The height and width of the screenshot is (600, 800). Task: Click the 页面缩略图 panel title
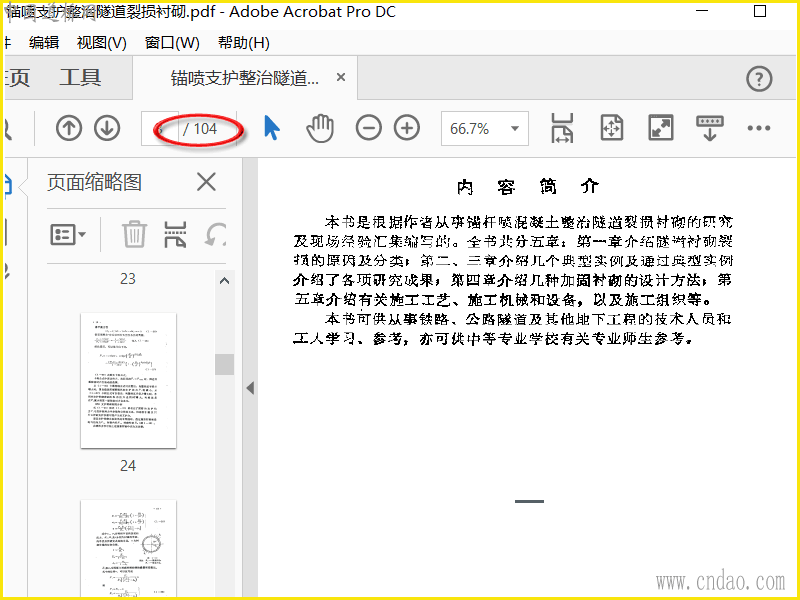point(94,182)
